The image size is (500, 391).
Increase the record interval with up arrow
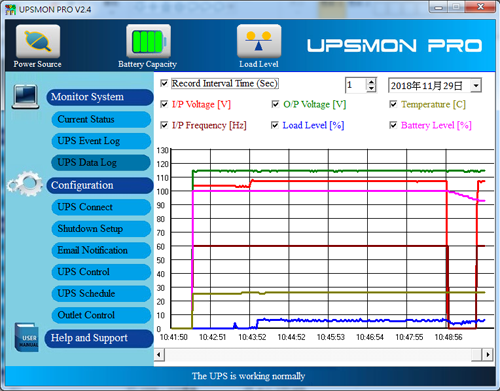pos(371,82)
